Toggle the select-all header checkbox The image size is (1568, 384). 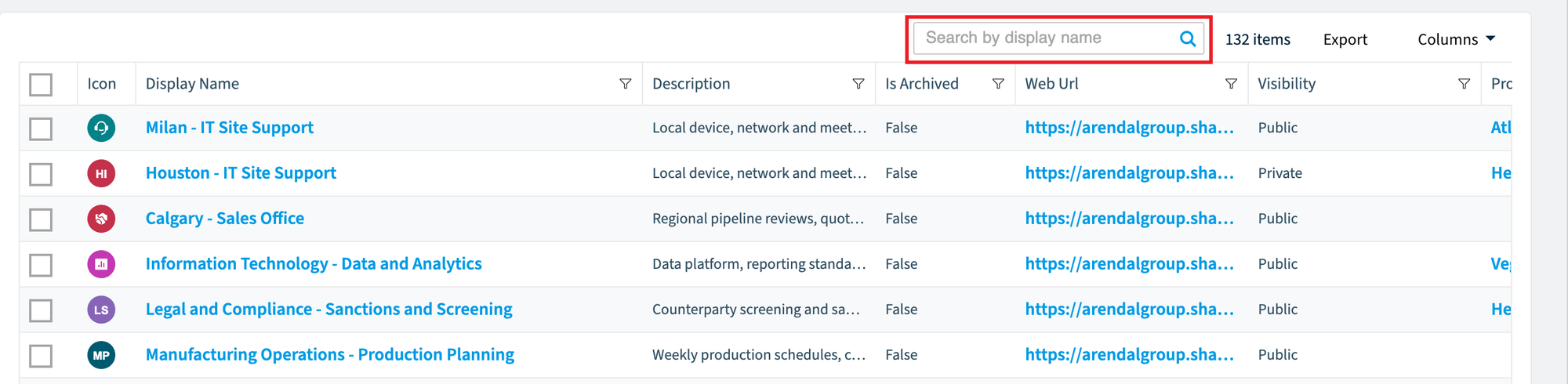pyautogui.click(x=41, y=84)
